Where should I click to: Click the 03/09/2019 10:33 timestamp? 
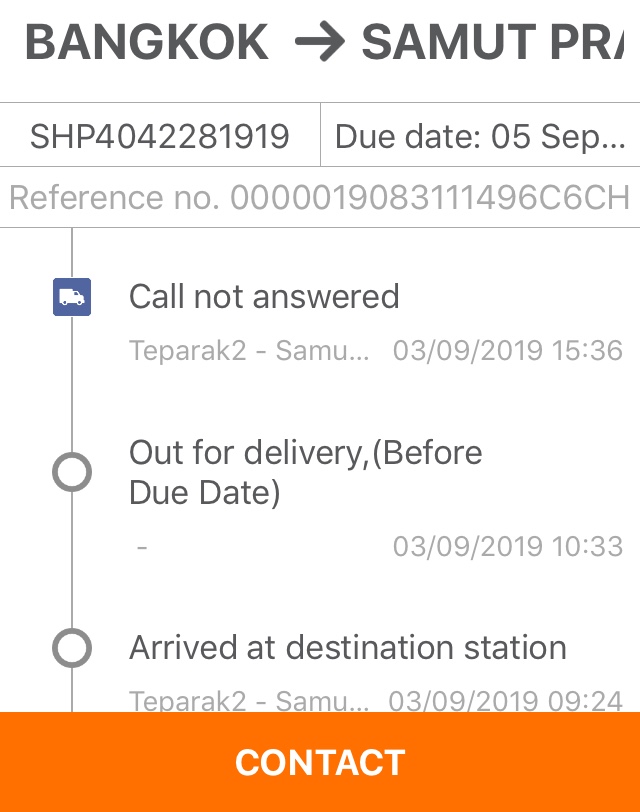(x=507, y=547)
